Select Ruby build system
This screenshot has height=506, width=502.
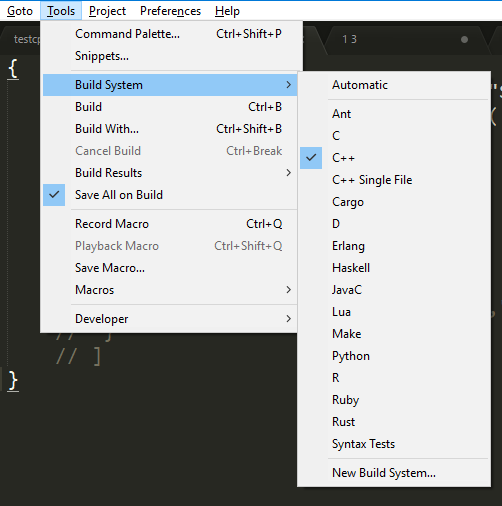click(x=394, y=400)
